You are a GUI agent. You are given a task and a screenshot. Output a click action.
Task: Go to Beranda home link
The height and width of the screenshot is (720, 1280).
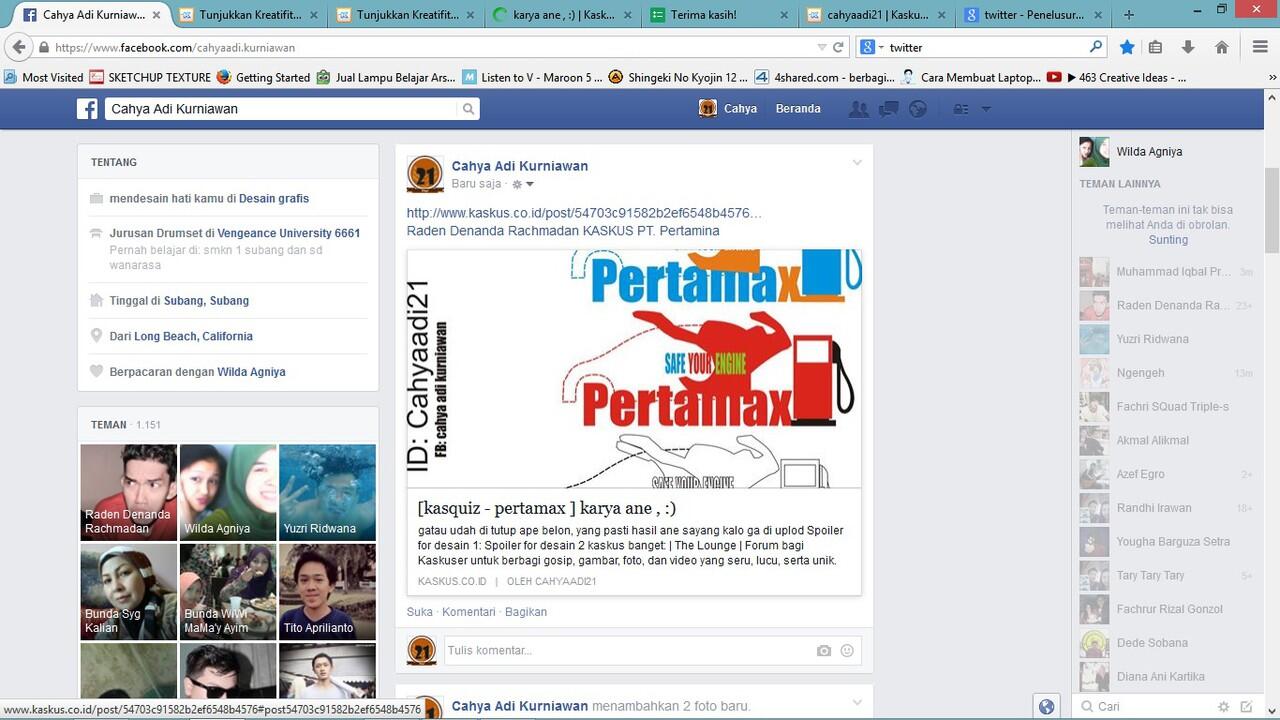(798, 109)
